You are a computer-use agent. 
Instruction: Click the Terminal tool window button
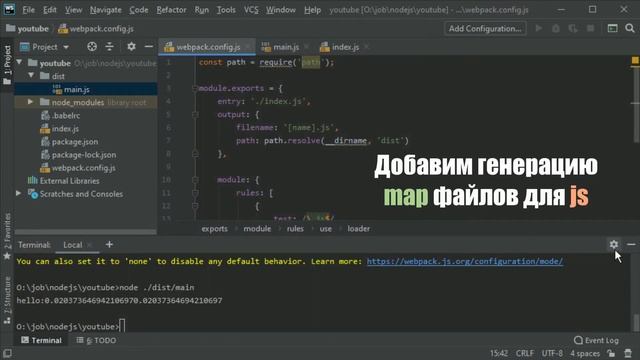[x=41, y=340]
